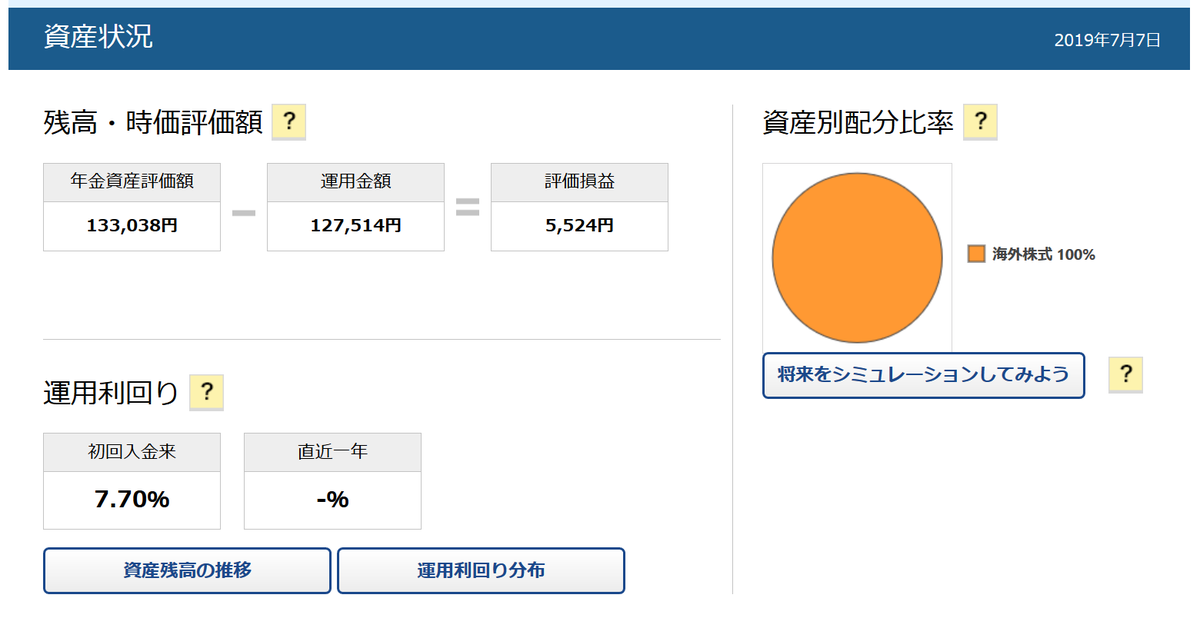Click the 運用金額 header cell
The image size is (1200, 618).
coord(356,182)
